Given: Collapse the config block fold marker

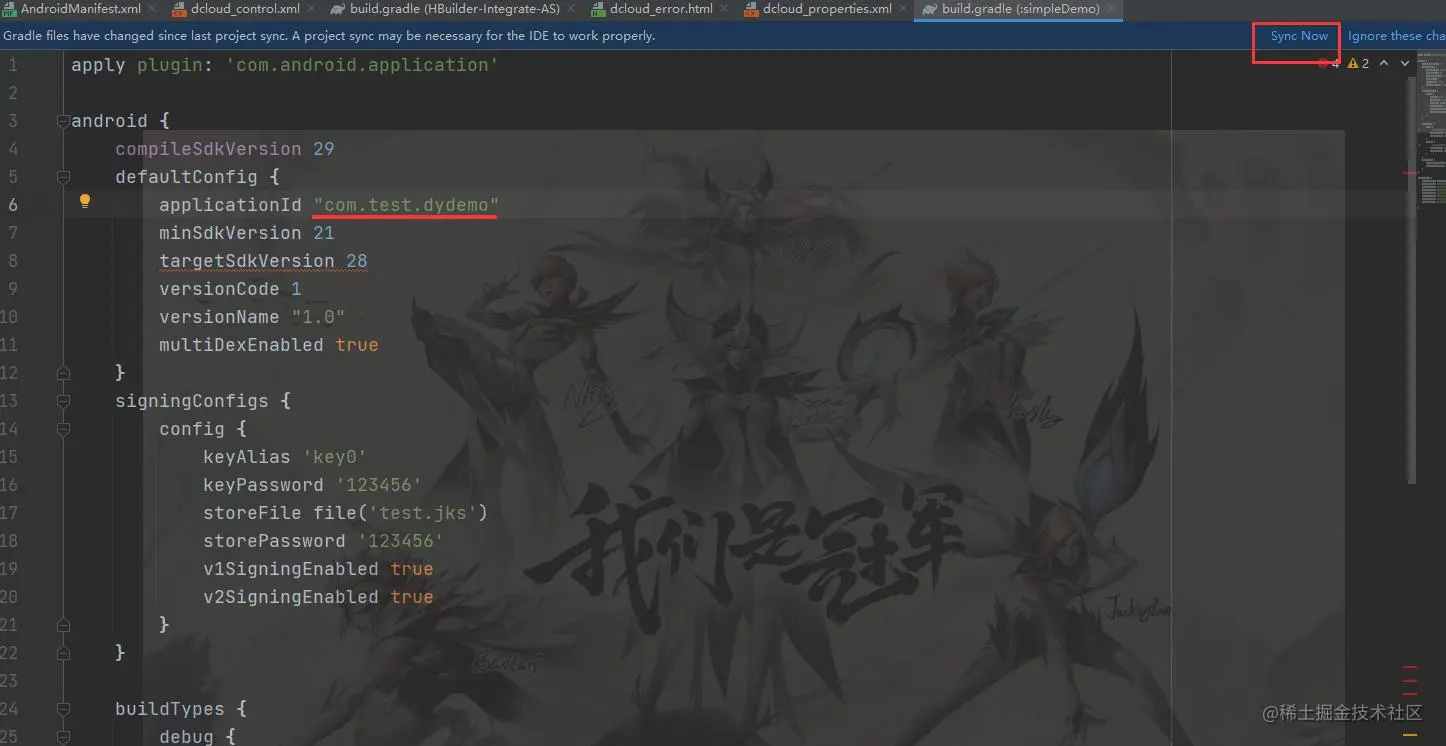Looking at the screenshot, I should coord(64,429).
